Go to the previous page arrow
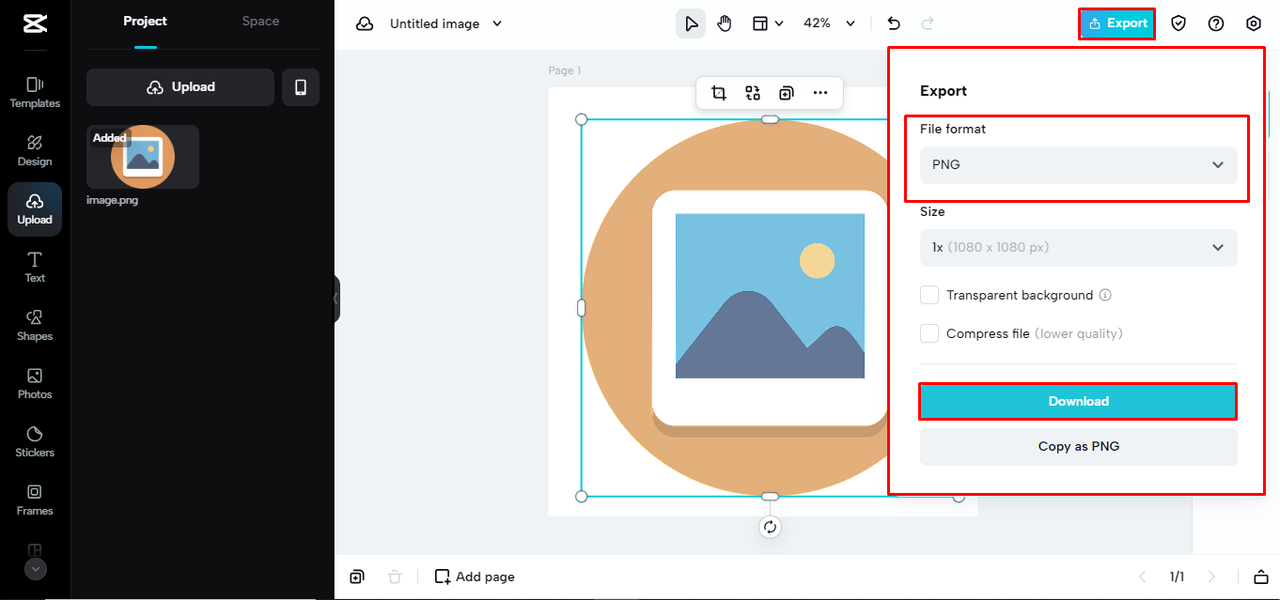The width and height of the screenshot is (1280, 600). point(1142,577)
